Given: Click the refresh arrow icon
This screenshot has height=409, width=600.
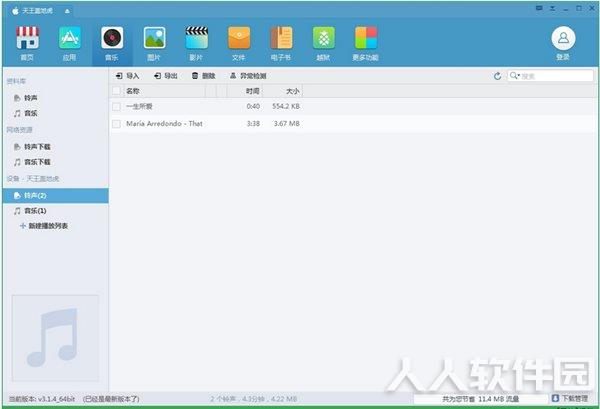Looking at the screenshot, I should [497, 76].
